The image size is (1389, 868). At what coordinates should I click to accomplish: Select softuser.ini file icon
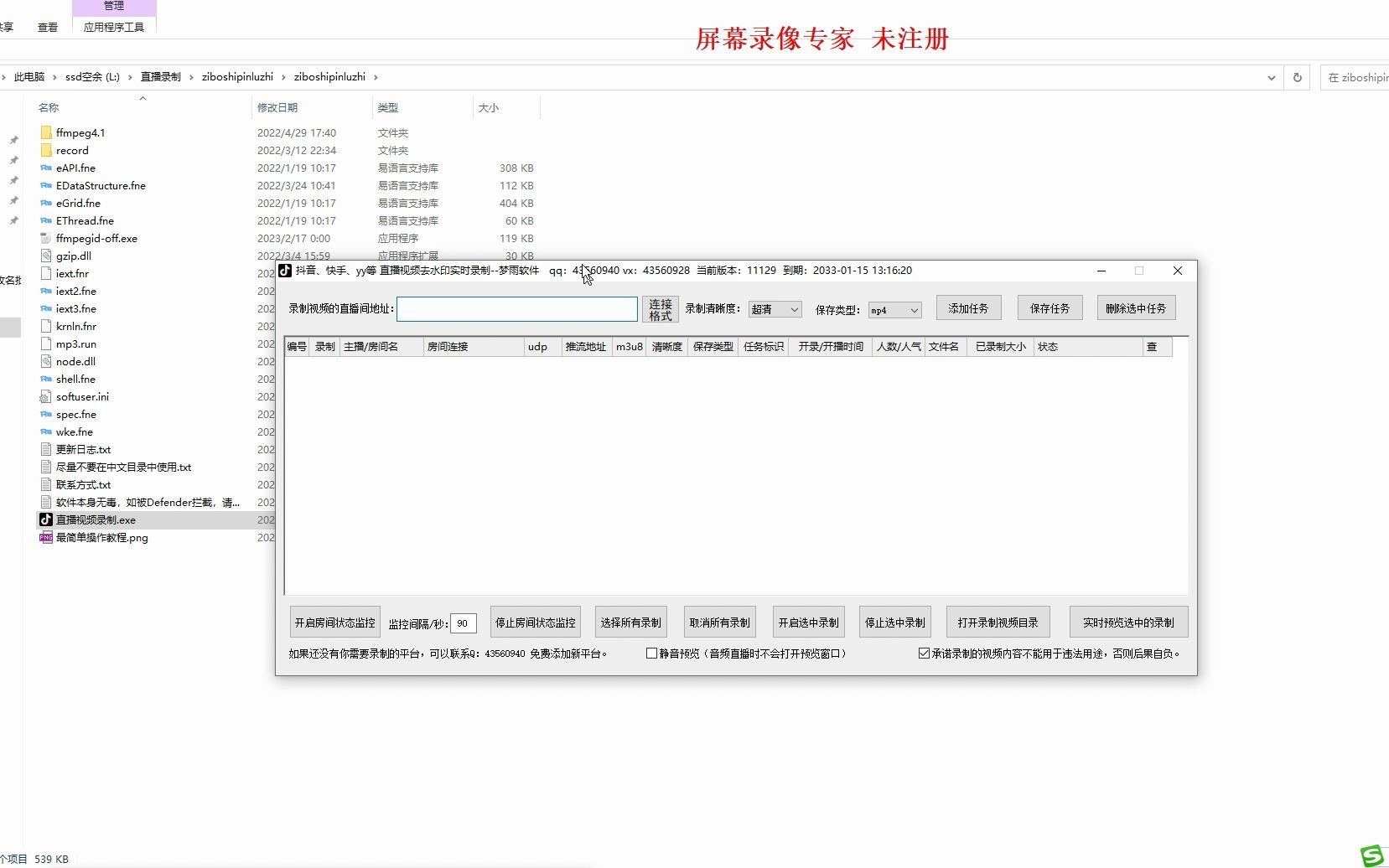coord(46,396)
